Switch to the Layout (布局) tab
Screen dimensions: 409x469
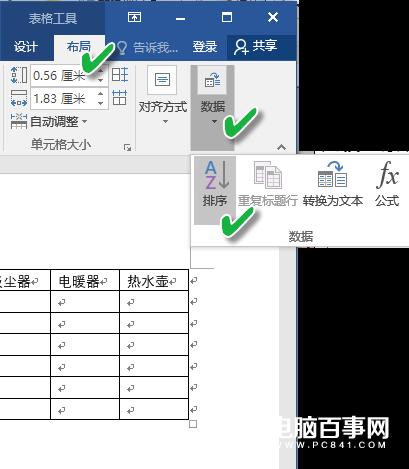[x=79, y=47]
